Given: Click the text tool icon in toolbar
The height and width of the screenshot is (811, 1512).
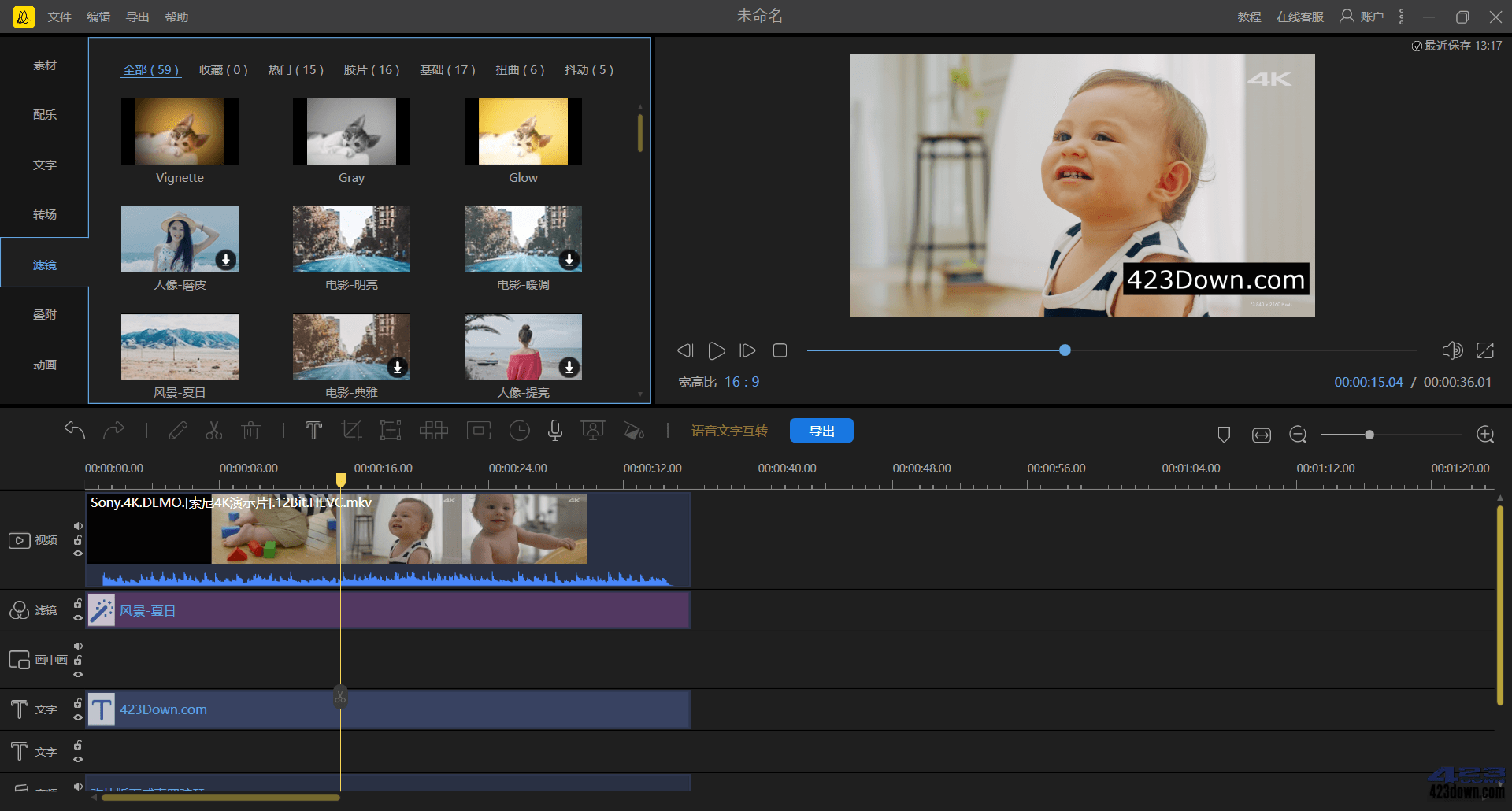Looking at the screenshot, I should [x=313, y=431].
